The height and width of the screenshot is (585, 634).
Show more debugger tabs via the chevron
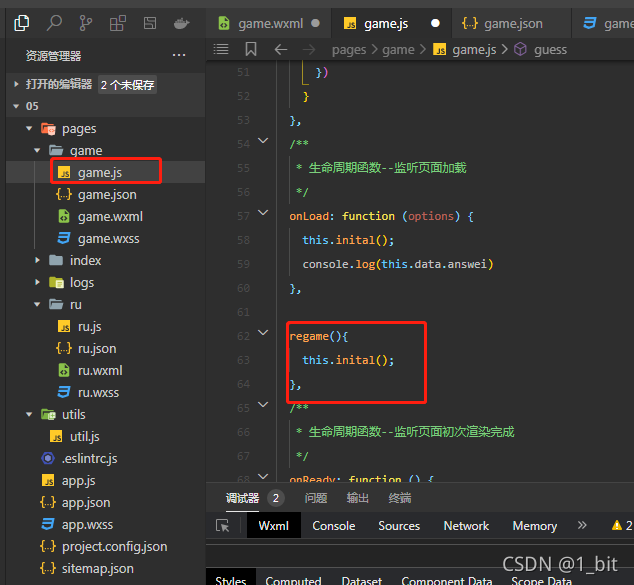click(x=582, y=525)
